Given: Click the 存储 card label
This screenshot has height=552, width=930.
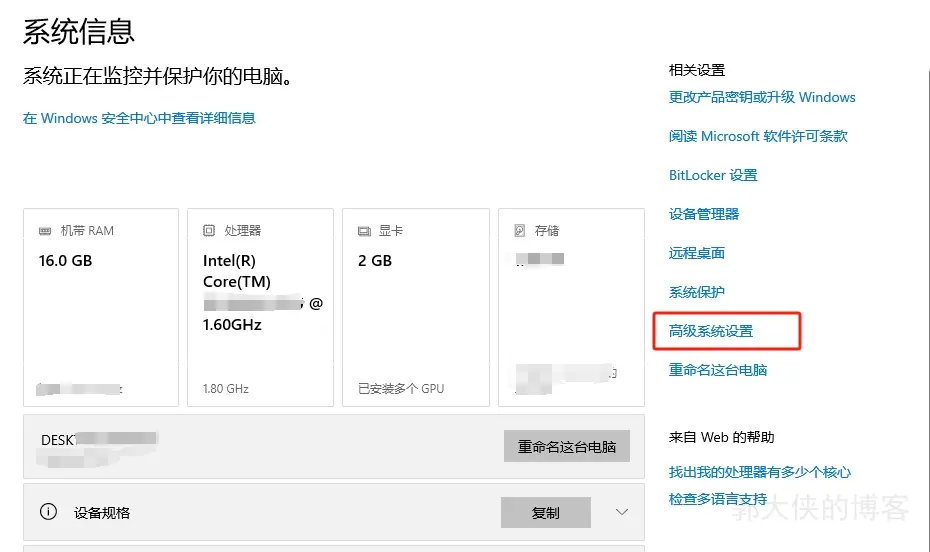Looking at the screenshot, I should point(546,231).
